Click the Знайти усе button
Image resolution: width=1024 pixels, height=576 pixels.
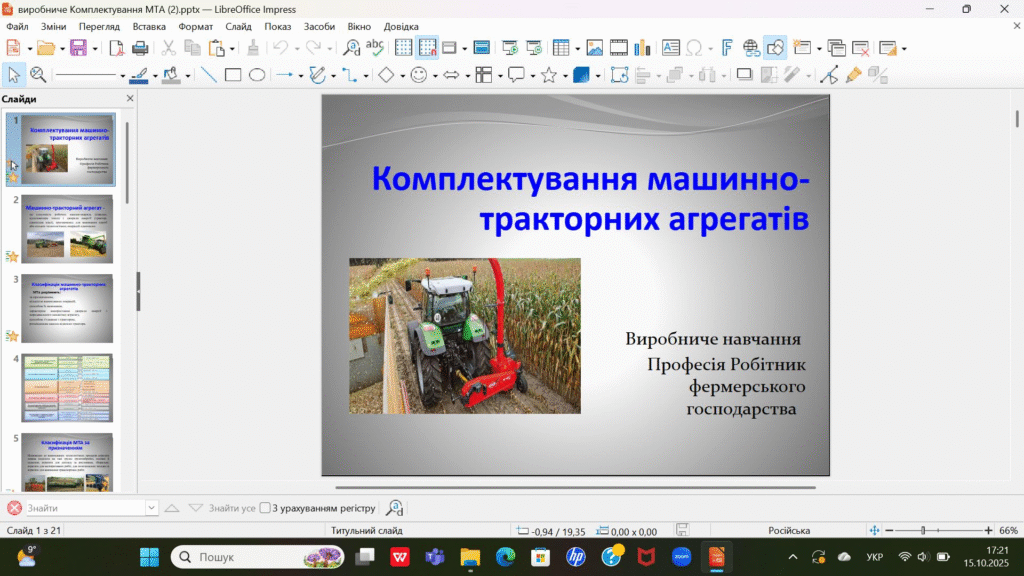pos(232,508)
